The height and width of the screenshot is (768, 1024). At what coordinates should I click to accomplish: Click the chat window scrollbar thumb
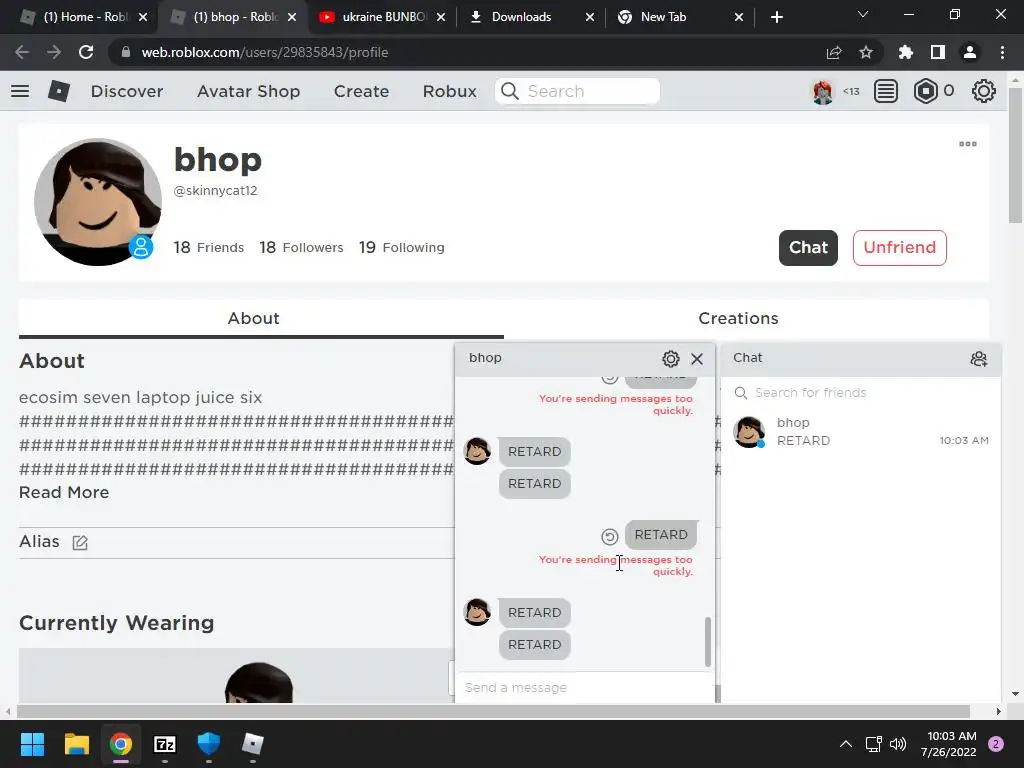[707, 641]
